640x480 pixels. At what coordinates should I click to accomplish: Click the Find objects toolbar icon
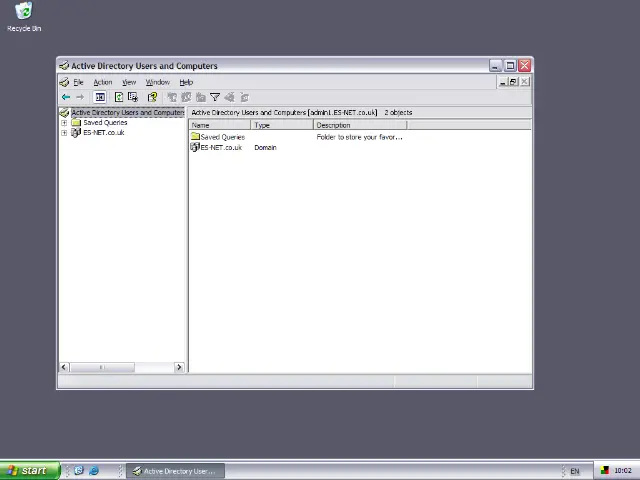[x=229, y=97]
